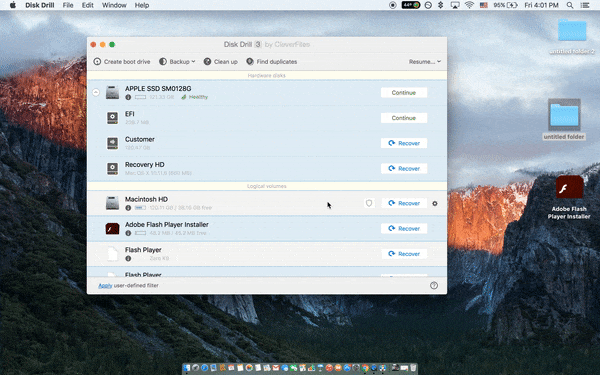Open Spotlight search in menu bar
This screenshot has width=600, height=375.
[x=570, y=5]
